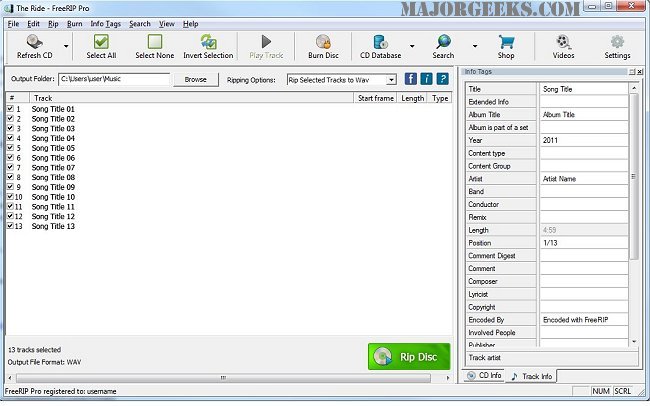
Task: Click the Type column header
Action: 440,98
